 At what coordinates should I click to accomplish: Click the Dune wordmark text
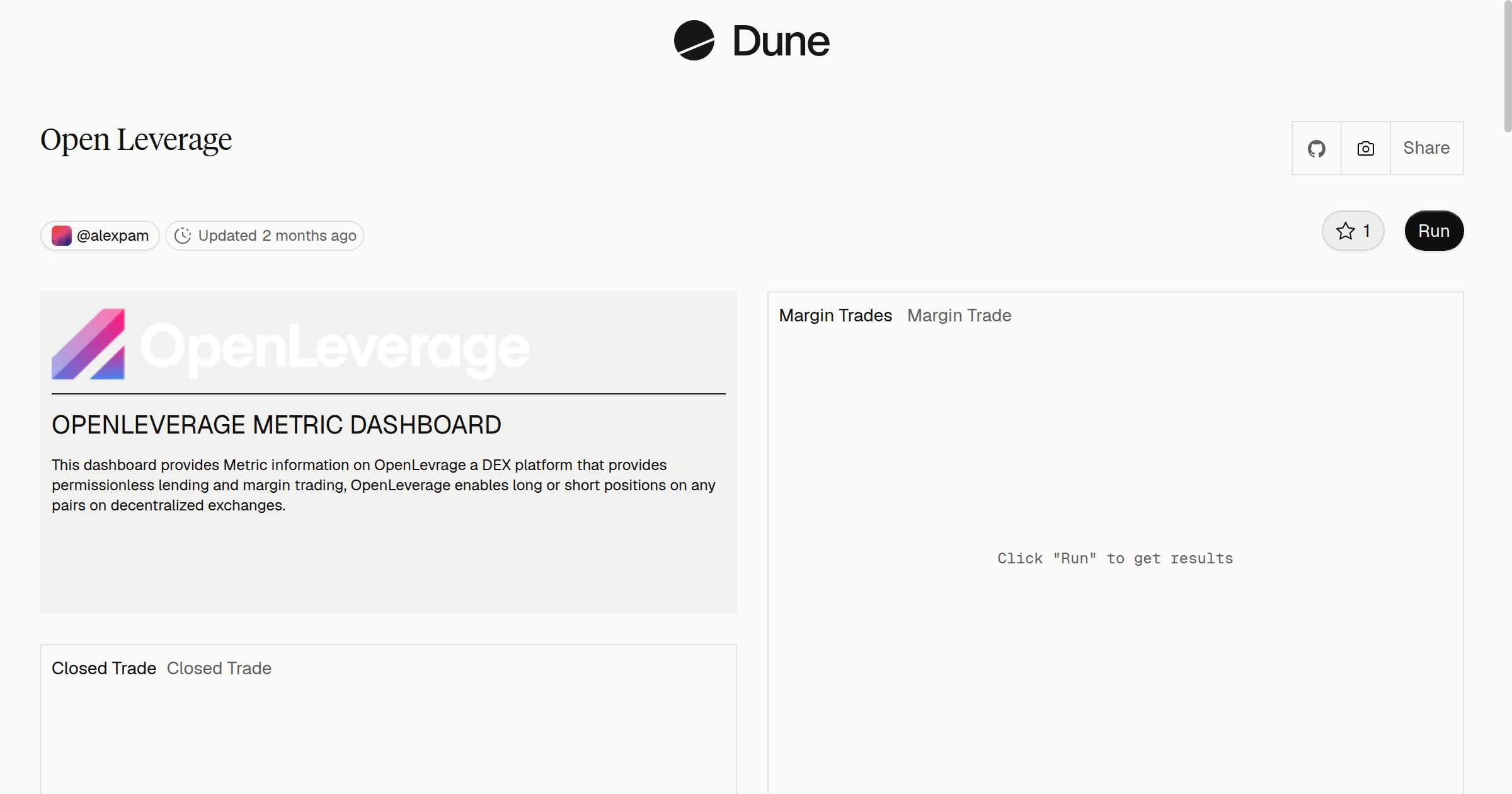(781, 42)
